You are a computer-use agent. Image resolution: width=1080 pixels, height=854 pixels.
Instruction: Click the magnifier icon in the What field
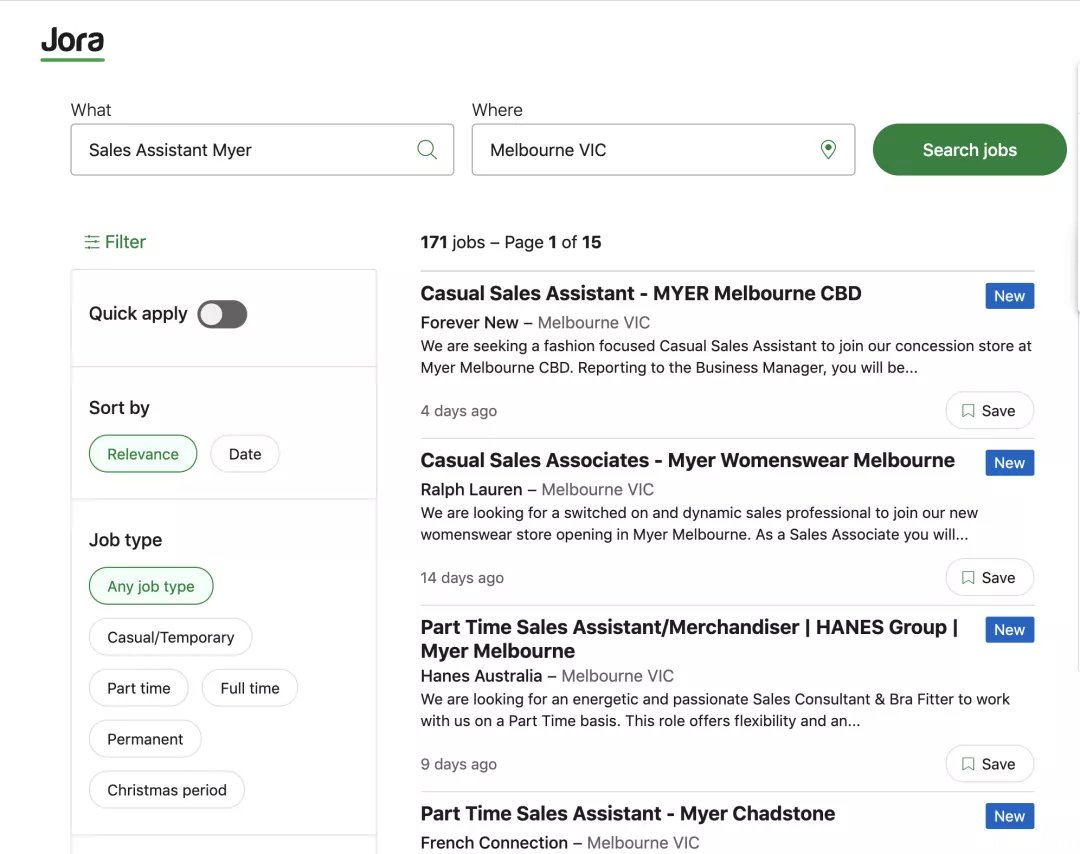coord(427,149)
